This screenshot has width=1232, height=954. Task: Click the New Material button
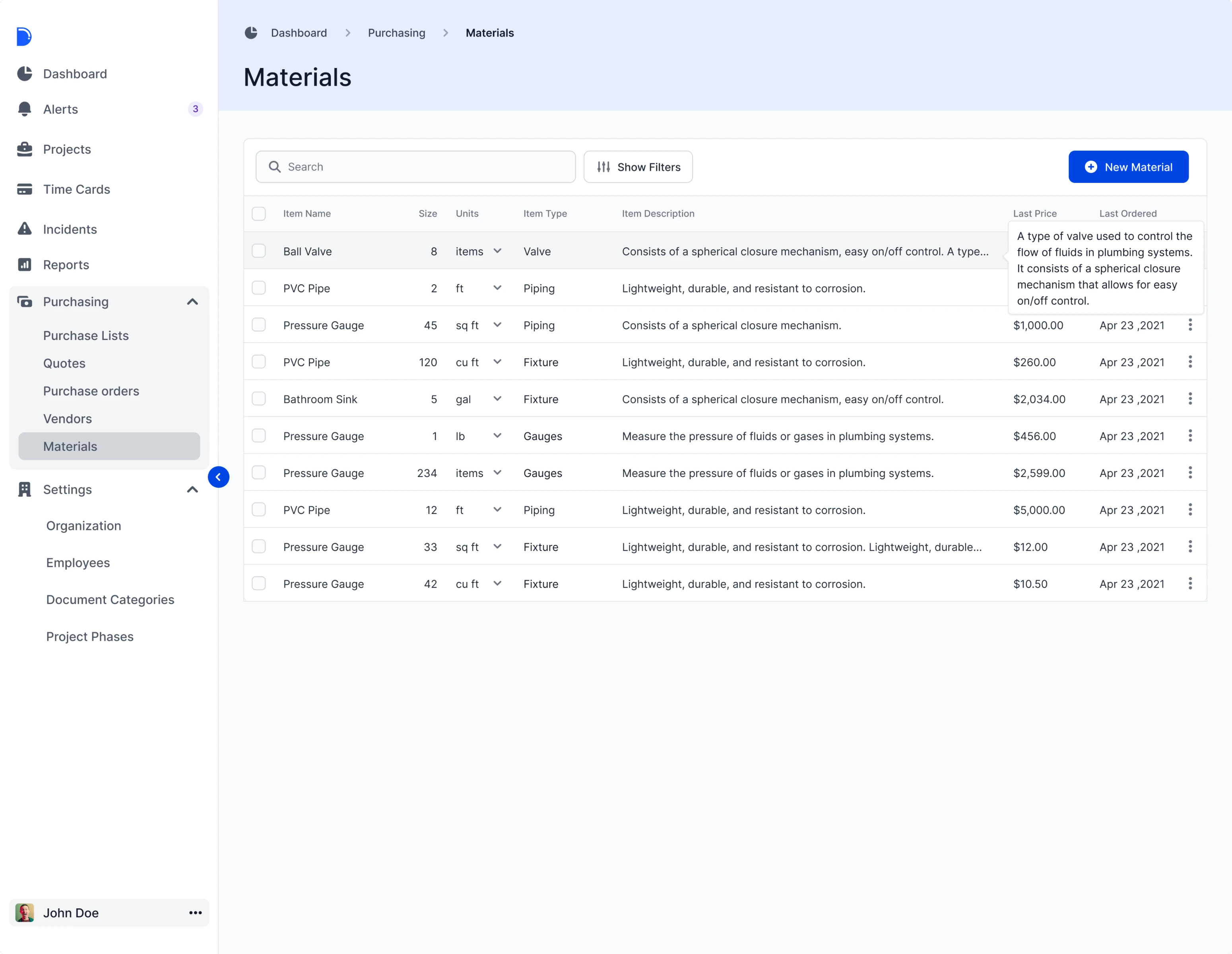[1129, 167]
